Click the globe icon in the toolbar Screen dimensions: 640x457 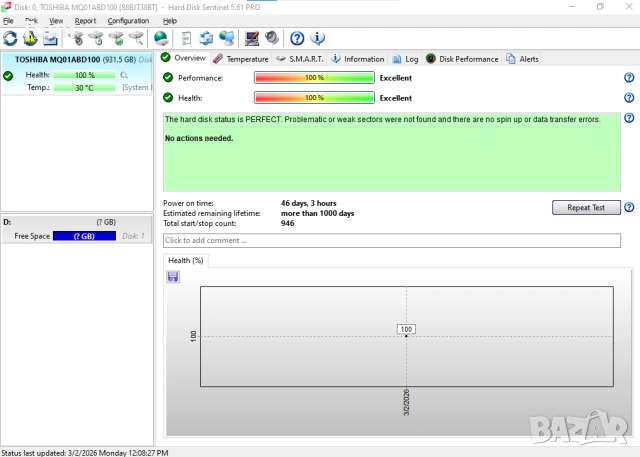[x=161, y=38]
